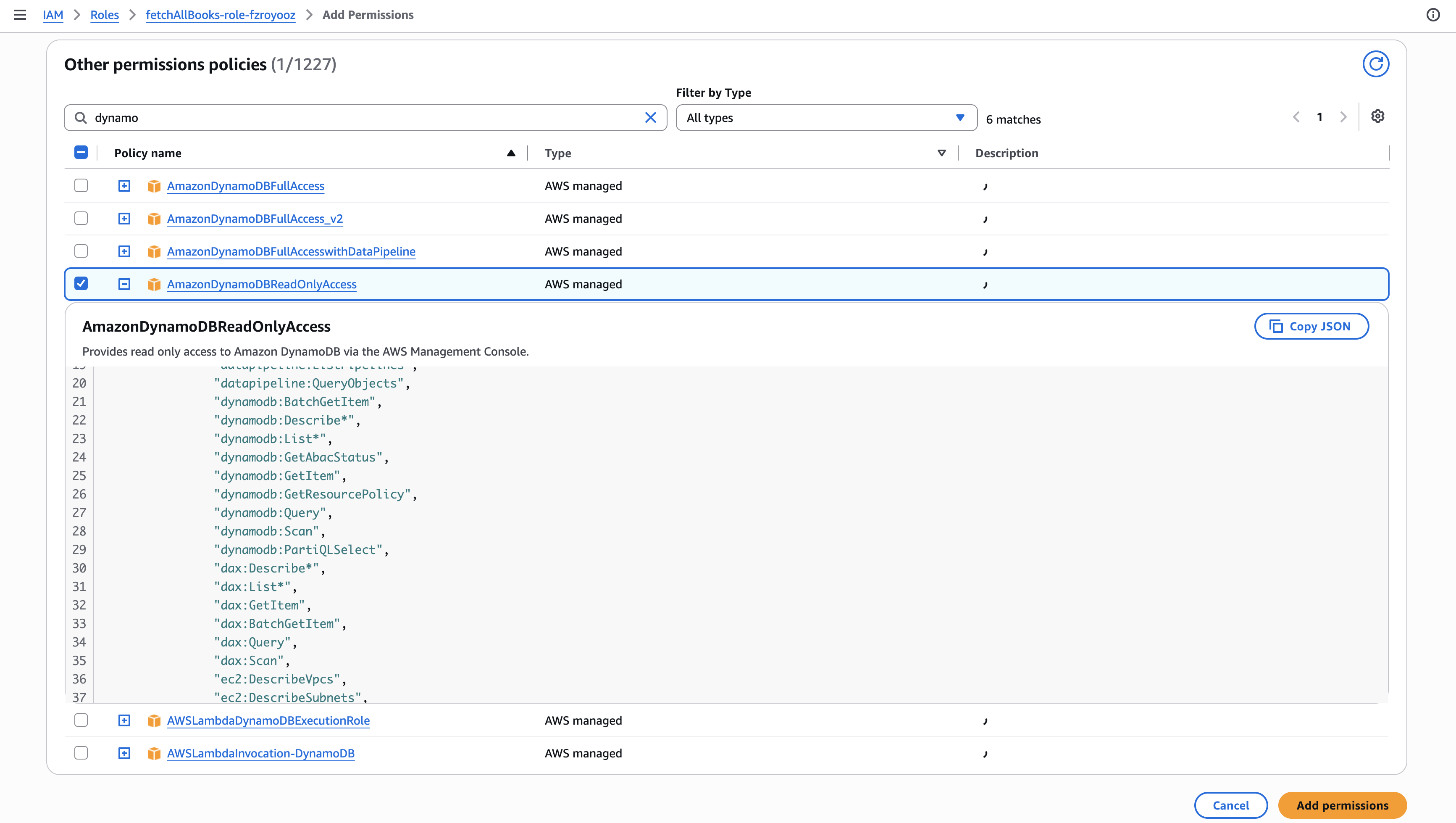Click "dynamodb:GetResourcePolicy" line in JSON
This screenshot has width=1456, height=823.
click(315, 494)
